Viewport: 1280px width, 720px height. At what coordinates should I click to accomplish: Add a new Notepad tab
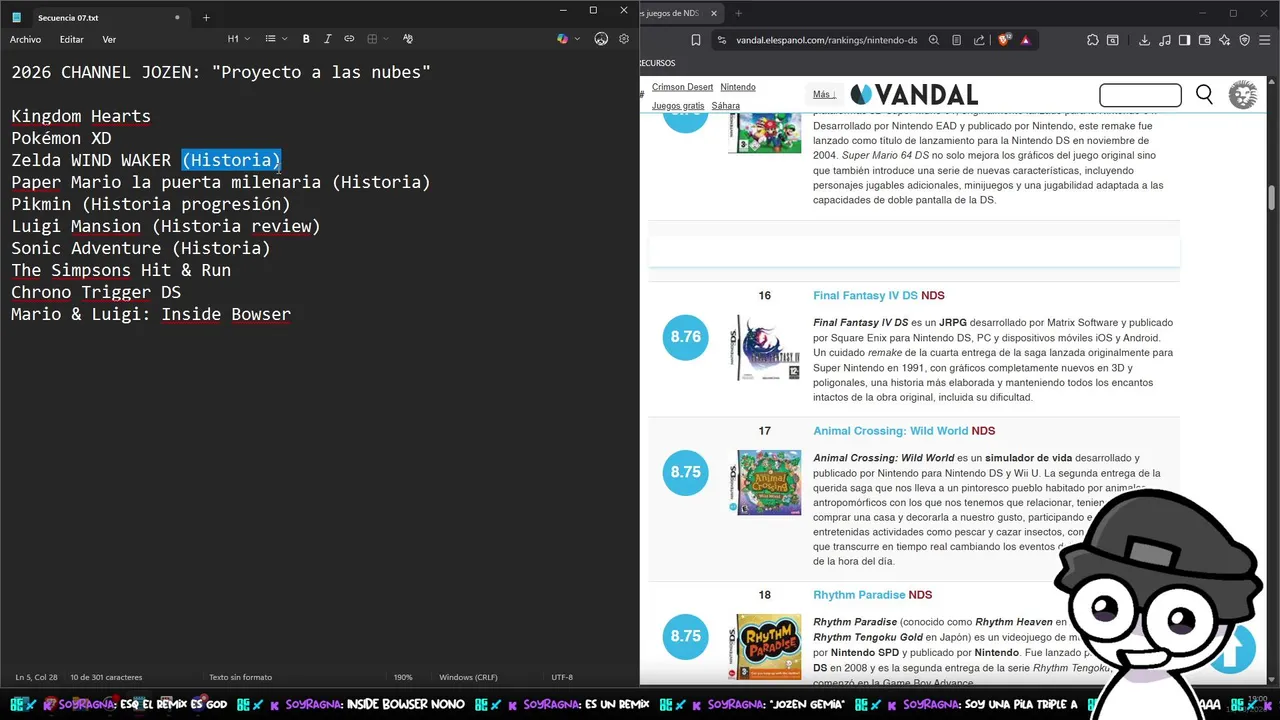[206, 17]
